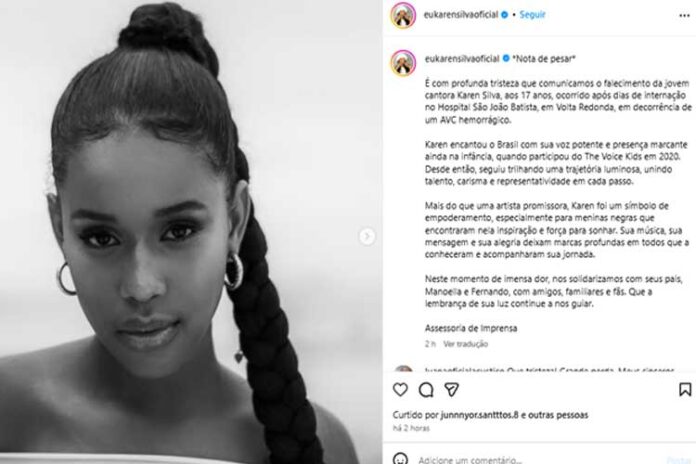Open the emoji picker in comment box
Image resolution: width=696 pixels, height=464 pixels.
point(400,459)
